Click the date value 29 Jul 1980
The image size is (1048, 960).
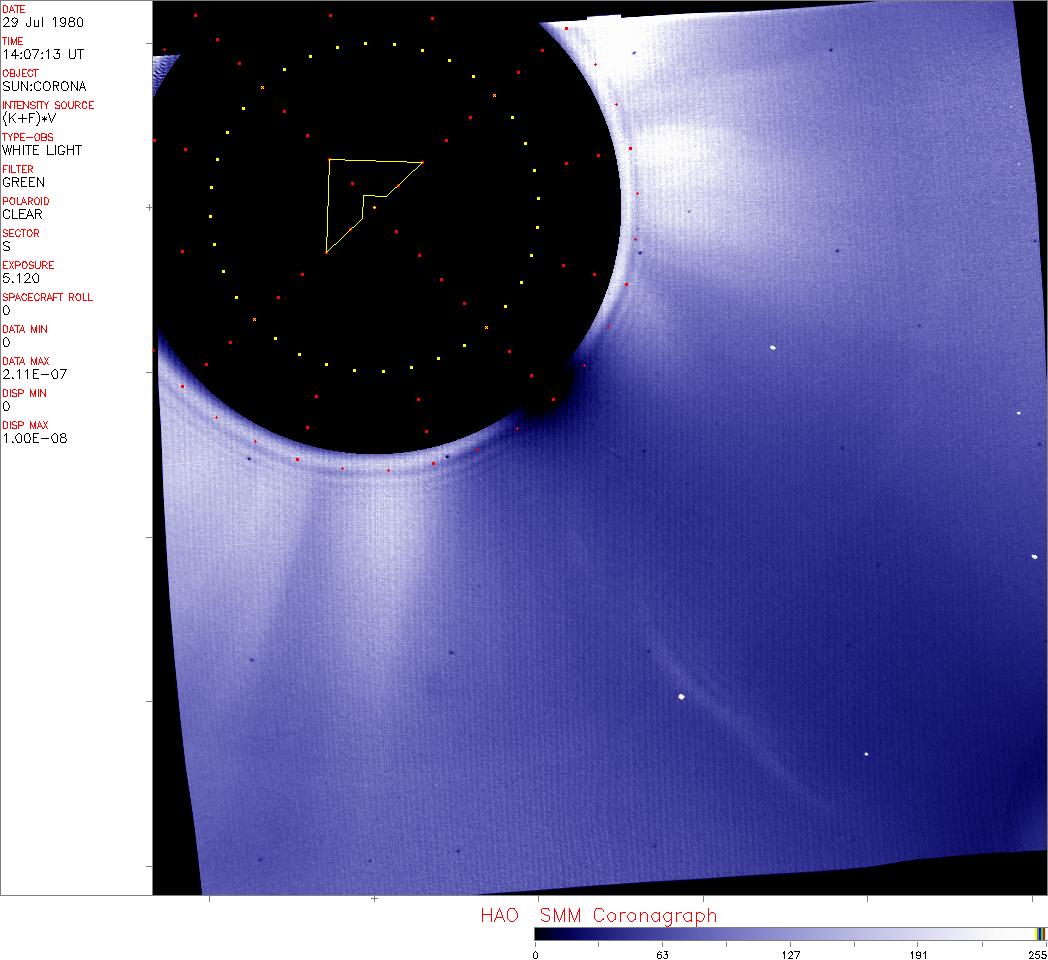29,22
